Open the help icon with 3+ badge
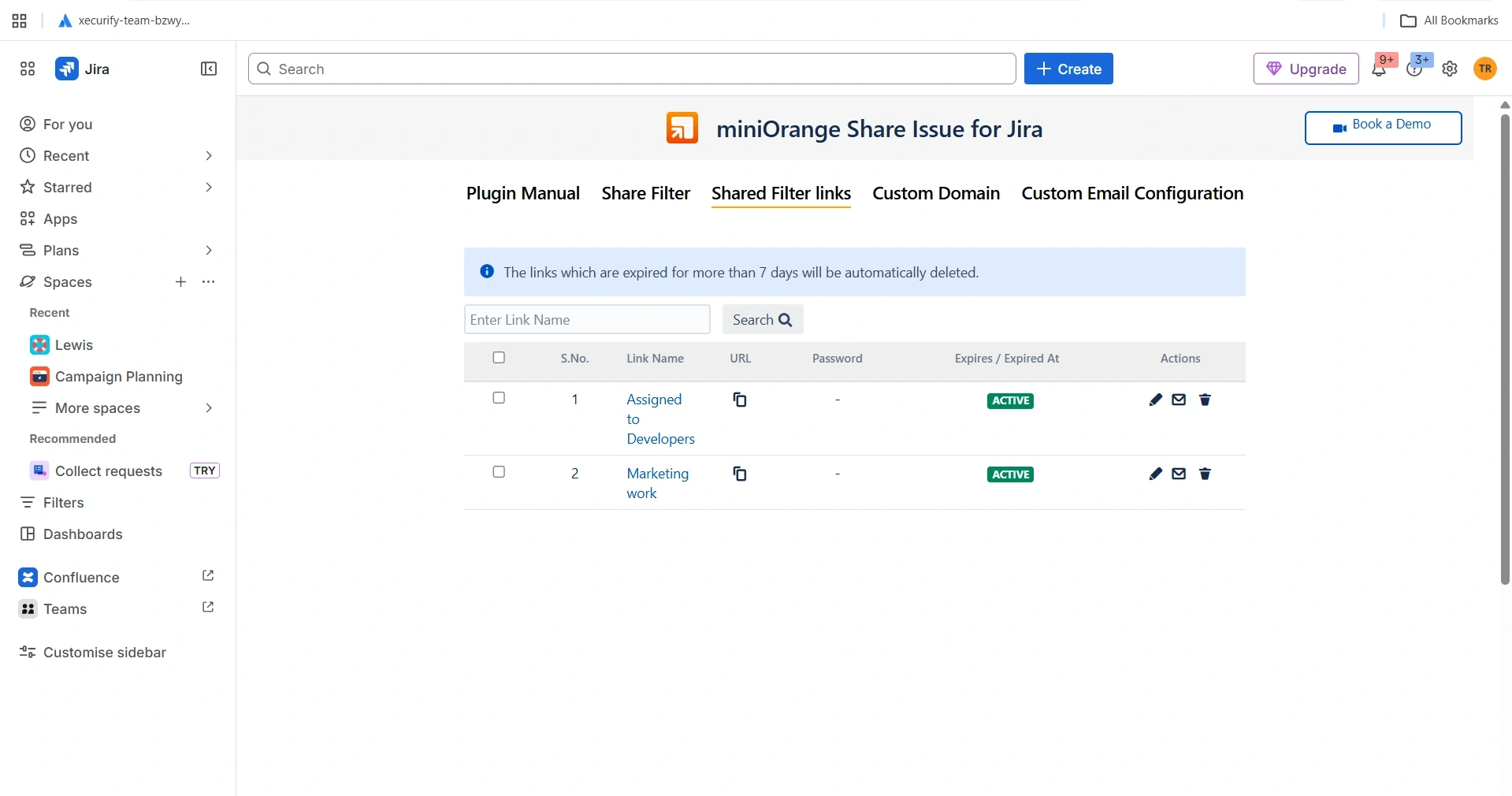Viewport: 1512px width, 796px height. point(1415,69)
